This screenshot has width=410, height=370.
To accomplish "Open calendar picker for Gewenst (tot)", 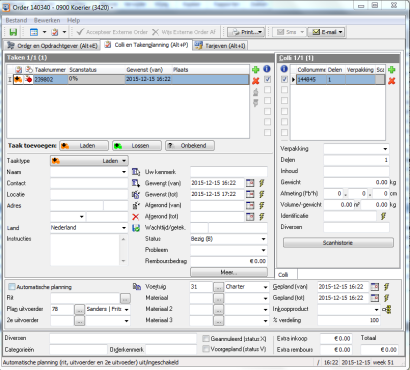I will 250,194.
